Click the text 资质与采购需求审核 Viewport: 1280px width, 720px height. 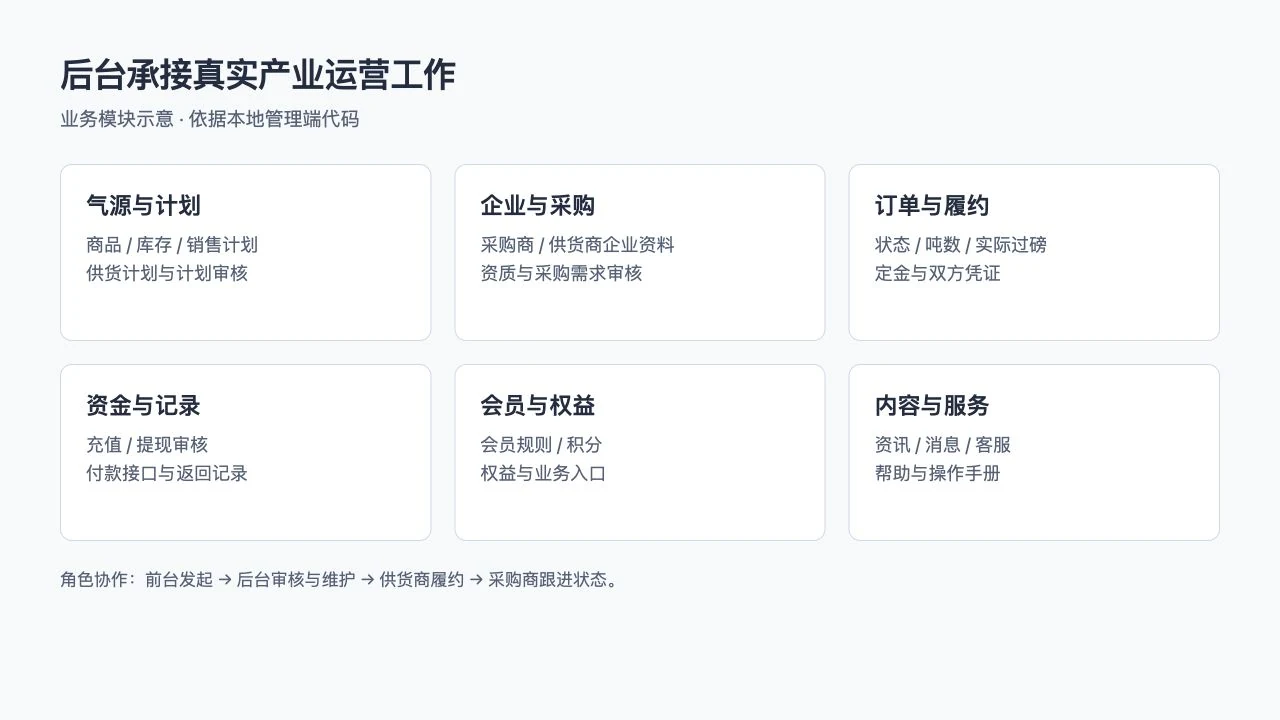[x=561, y=273]
